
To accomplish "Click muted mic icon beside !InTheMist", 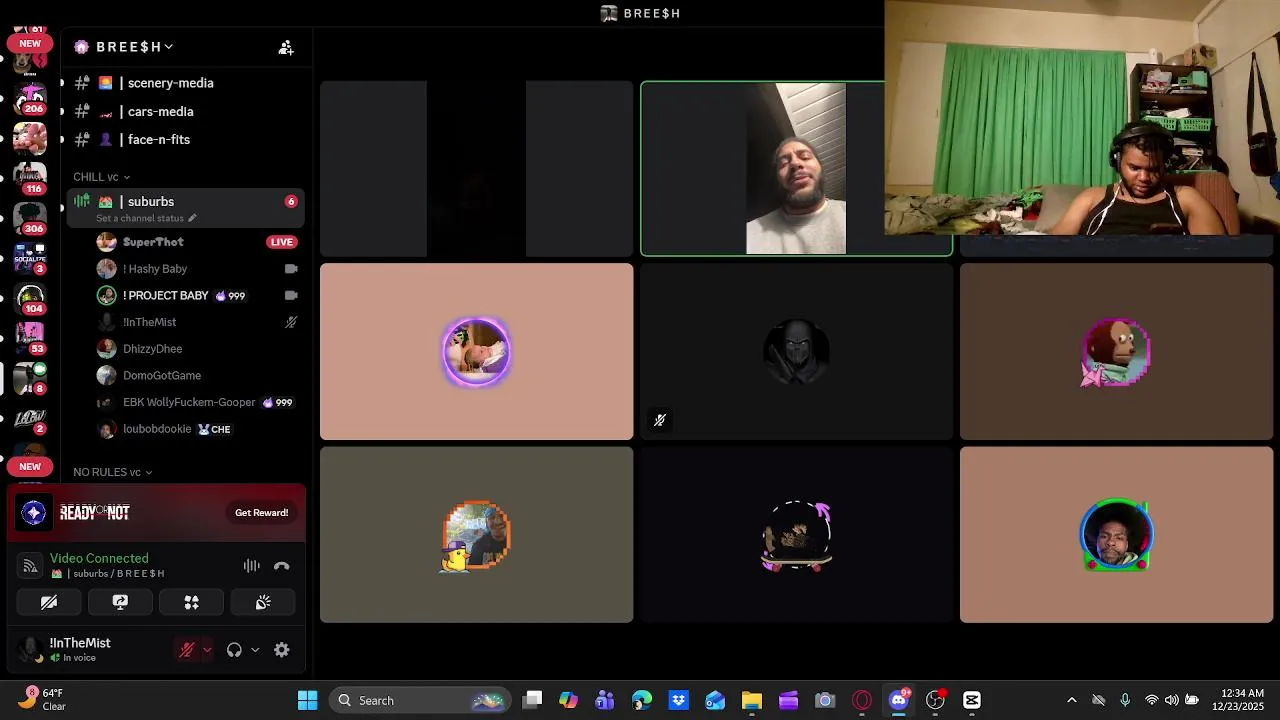I will (x=291, y=322).
